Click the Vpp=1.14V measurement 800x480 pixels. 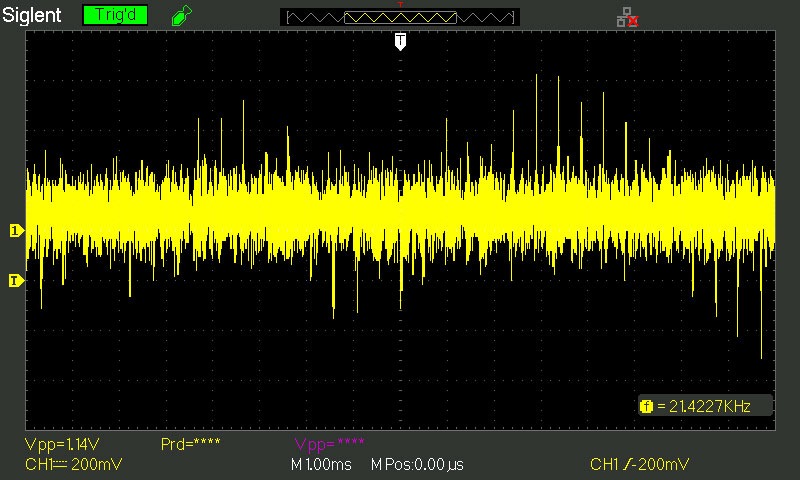(62, 445)
